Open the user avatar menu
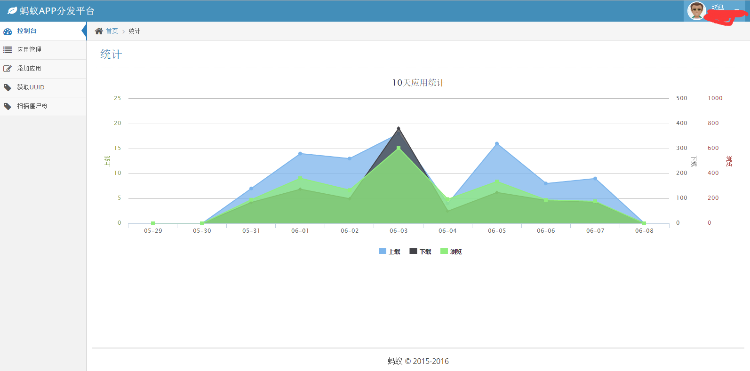 (696, 11)
